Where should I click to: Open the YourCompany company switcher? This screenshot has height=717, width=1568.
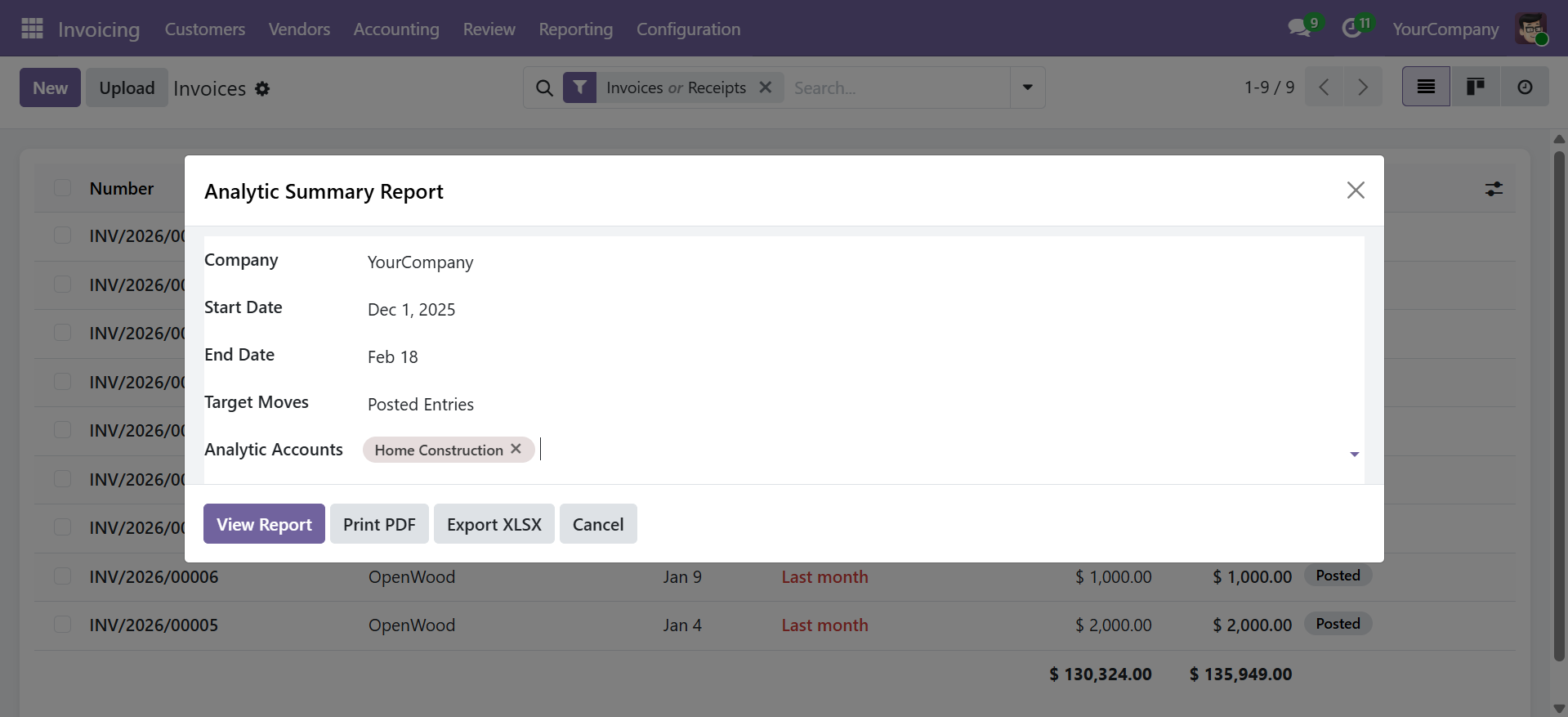pyautogui.click(x=1445, y=29)
